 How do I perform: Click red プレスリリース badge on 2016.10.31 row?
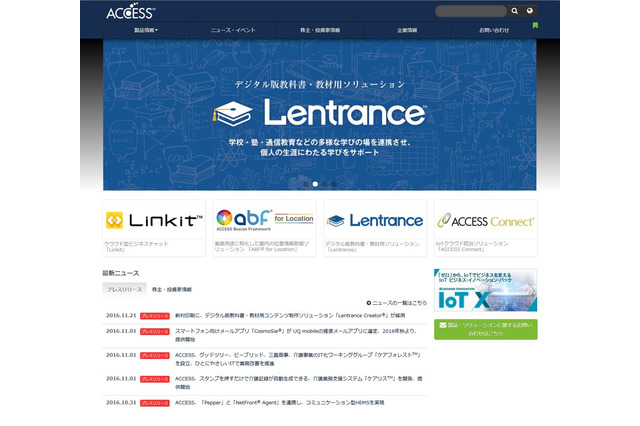(x=155, y=403)
